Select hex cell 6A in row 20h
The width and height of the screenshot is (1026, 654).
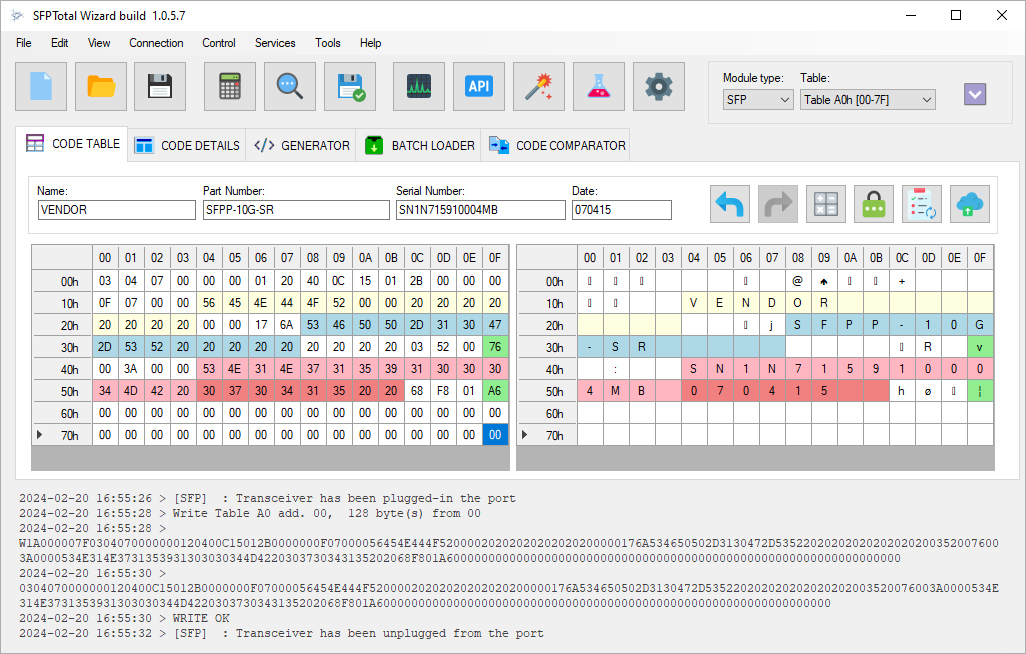point(287,325)
